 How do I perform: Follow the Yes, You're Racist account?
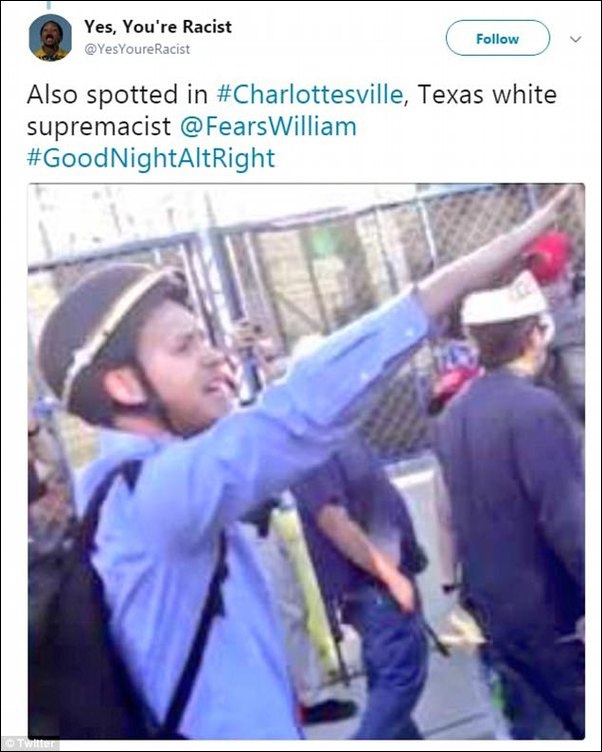pos(497,38)
